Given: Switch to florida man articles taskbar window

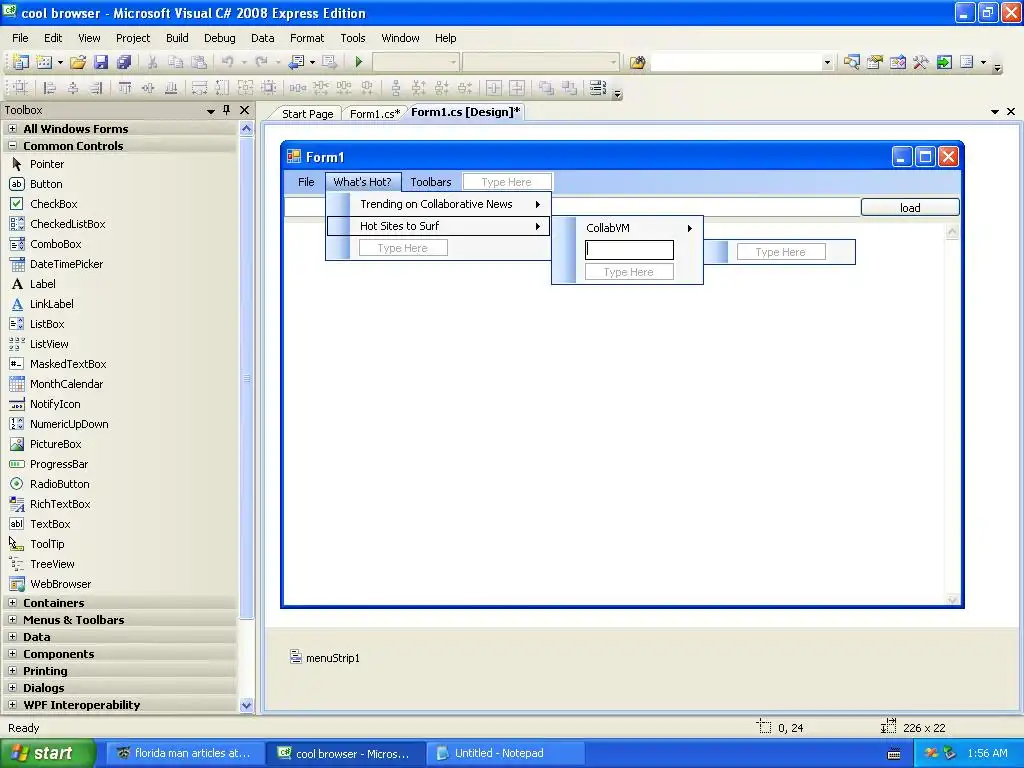Looking at the screenshot, I should (x=185, y=753).
